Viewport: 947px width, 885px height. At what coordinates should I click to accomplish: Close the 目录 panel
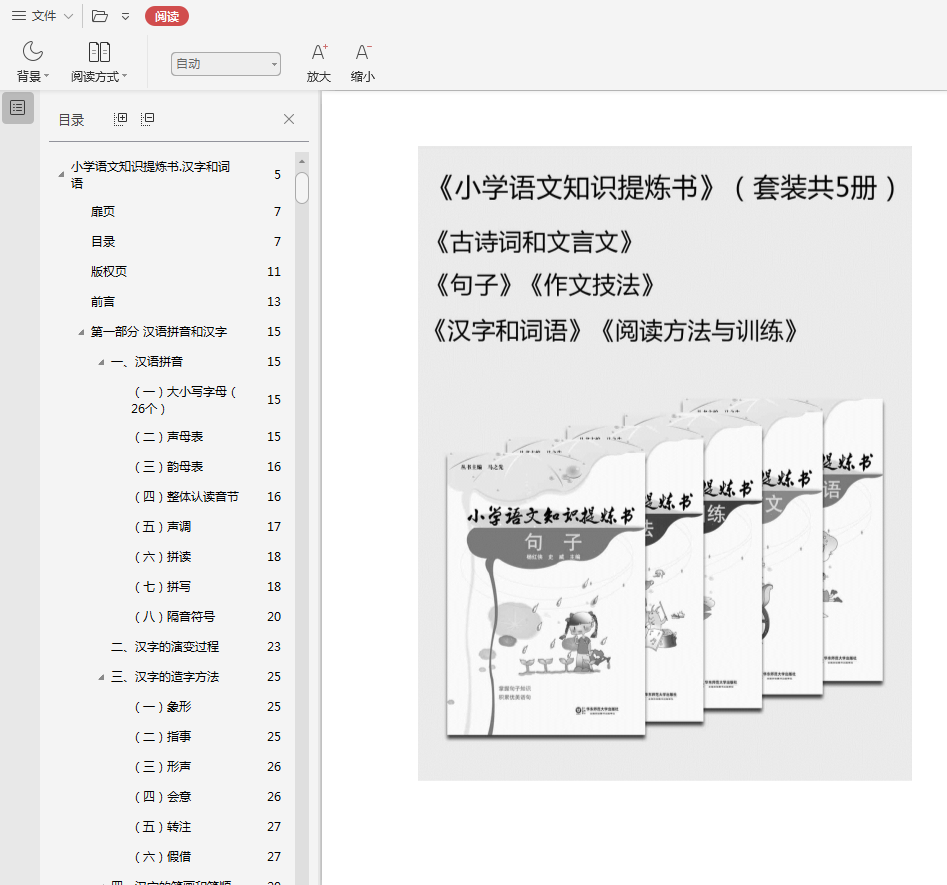coord(289,119)
